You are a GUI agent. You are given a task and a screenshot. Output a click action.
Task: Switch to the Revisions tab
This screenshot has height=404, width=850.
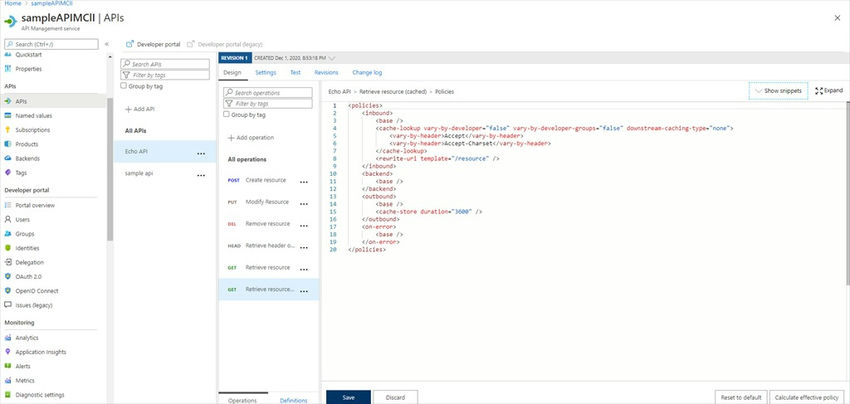click(326, 72)
